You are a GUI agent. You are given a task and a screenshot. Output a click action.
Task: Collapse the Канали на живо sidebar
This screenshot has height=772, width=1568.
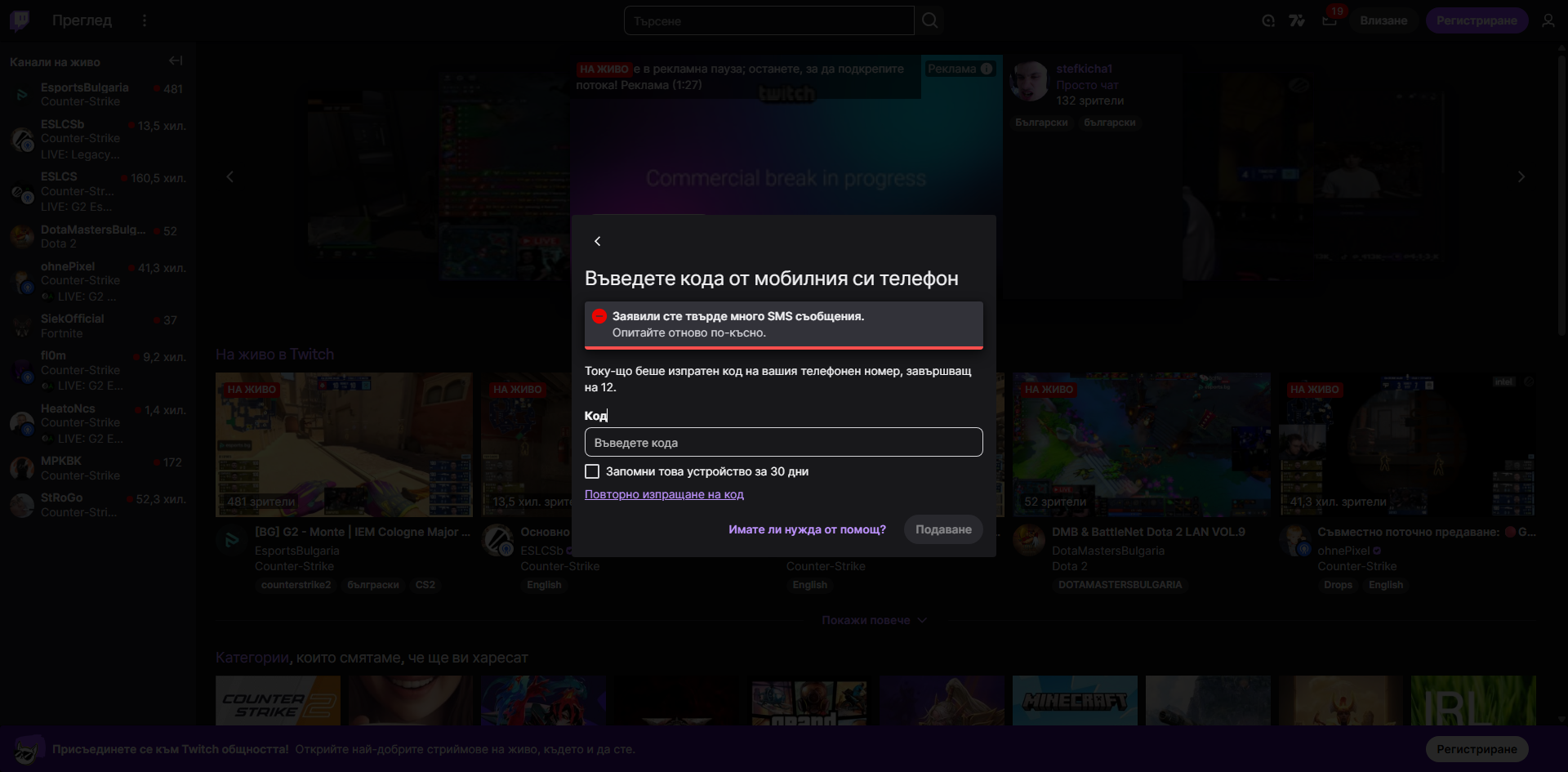click(x=176, y=60)
